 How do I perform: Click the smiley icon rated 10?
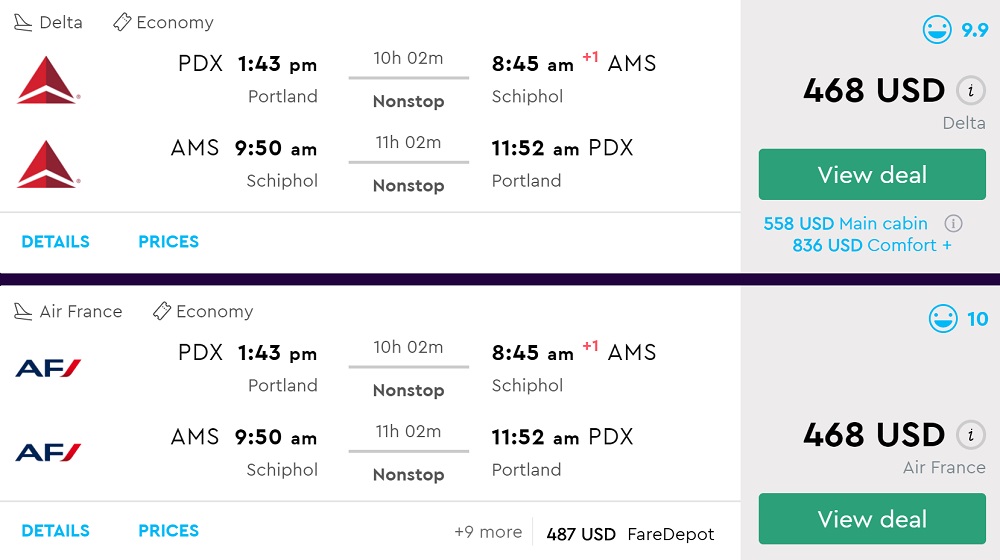click(942, 319)
